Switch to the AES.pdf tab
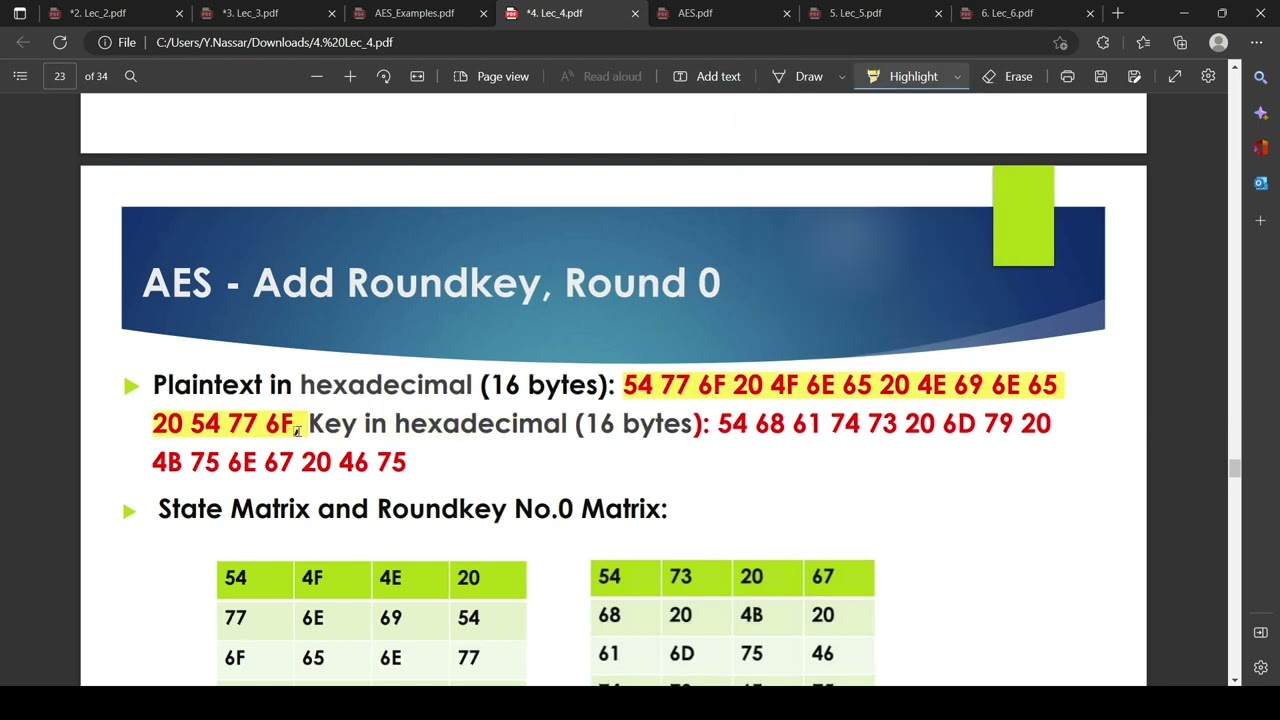The image size is (1280, 720). [x=723, y=13]
